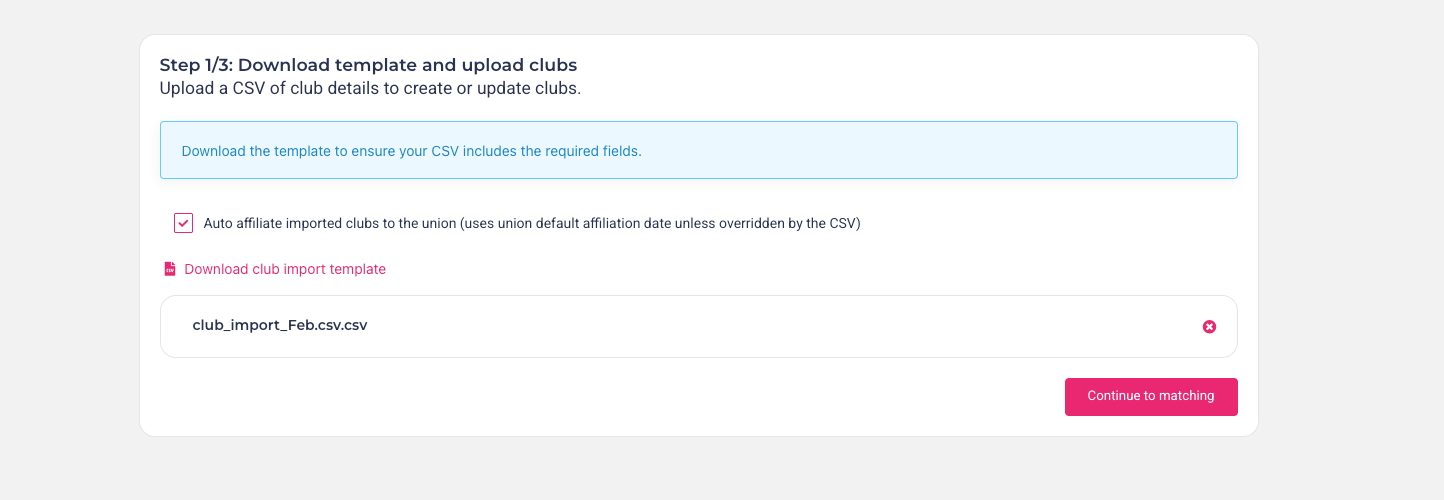Remove the uploaded club_import_Feb.csv.csv file

coord(1209,326)
